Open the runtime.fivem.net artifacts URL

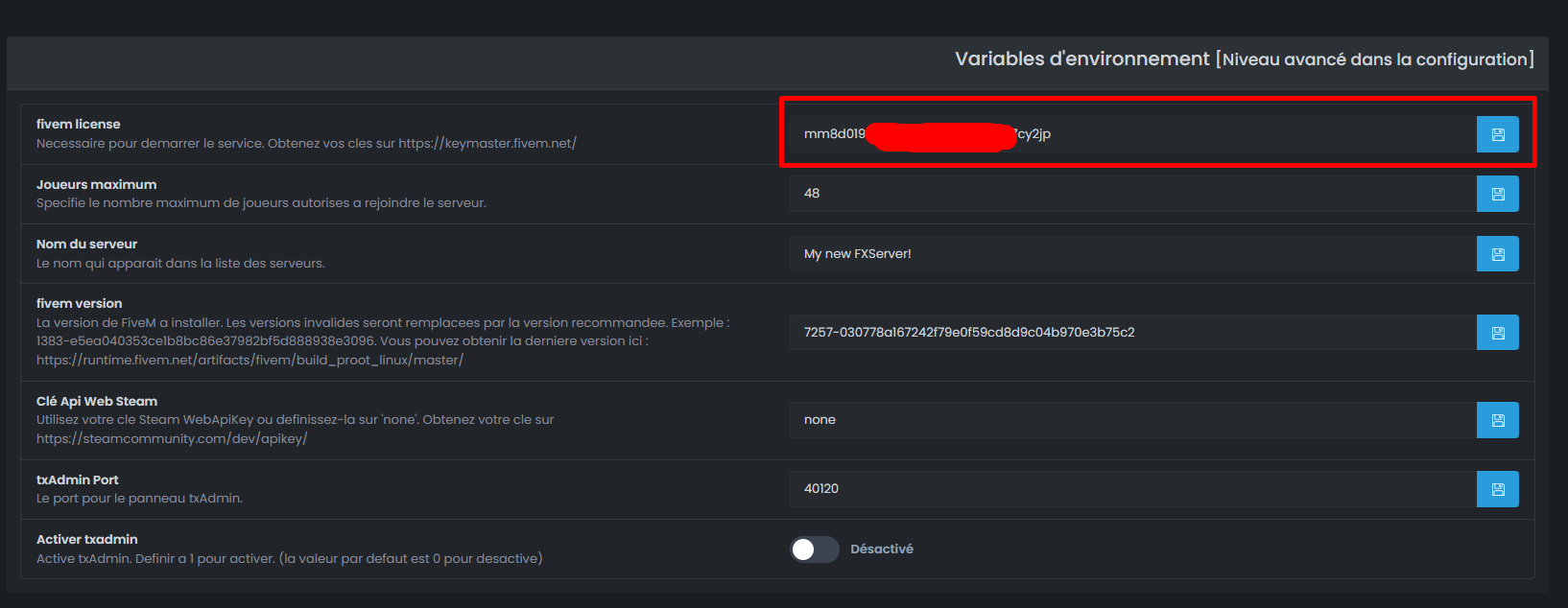tap(249, 360)
